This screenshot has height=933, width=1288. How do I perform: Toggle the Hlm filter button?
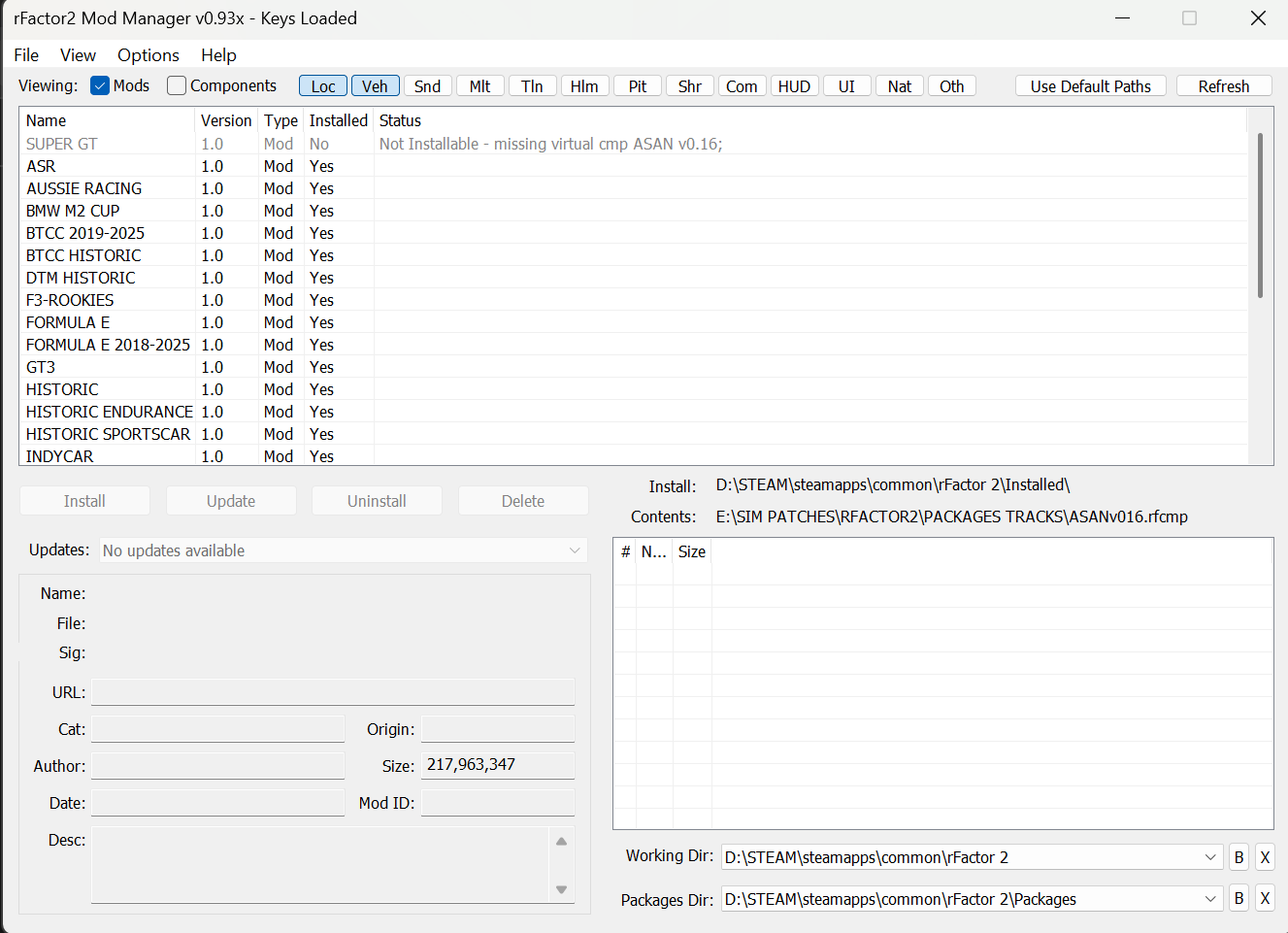tap(584, 86)
